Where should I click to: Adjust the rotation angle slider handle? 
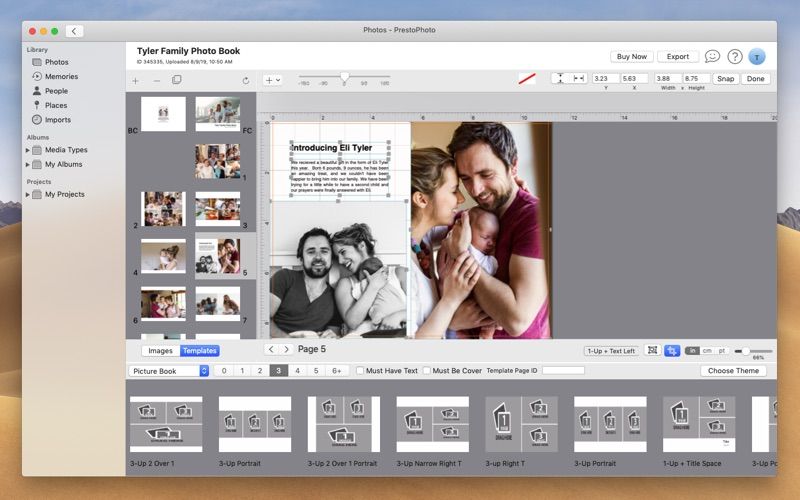coord(345,77)
